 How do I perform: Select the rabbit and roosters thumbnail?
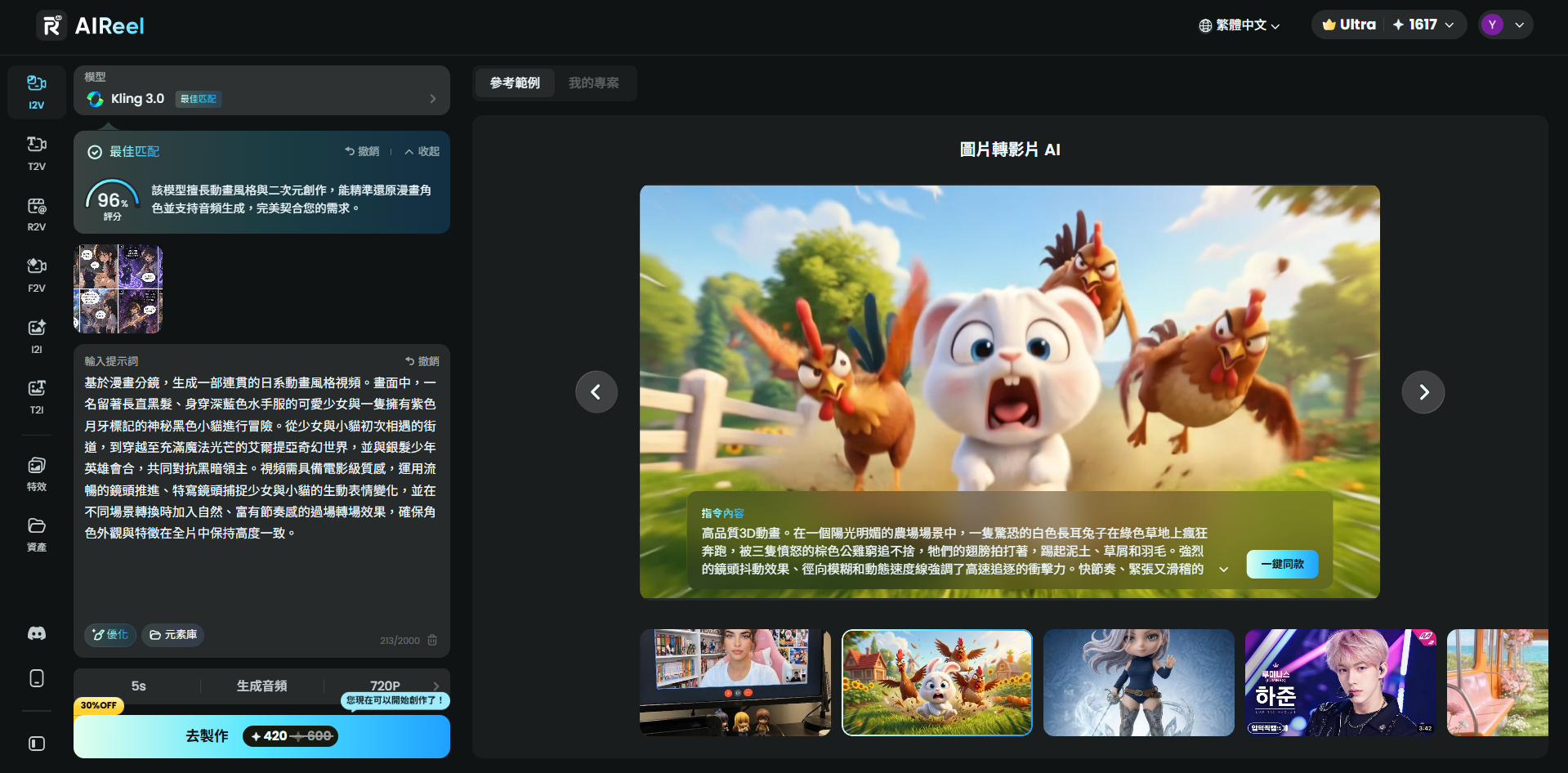tap(937, 682)
